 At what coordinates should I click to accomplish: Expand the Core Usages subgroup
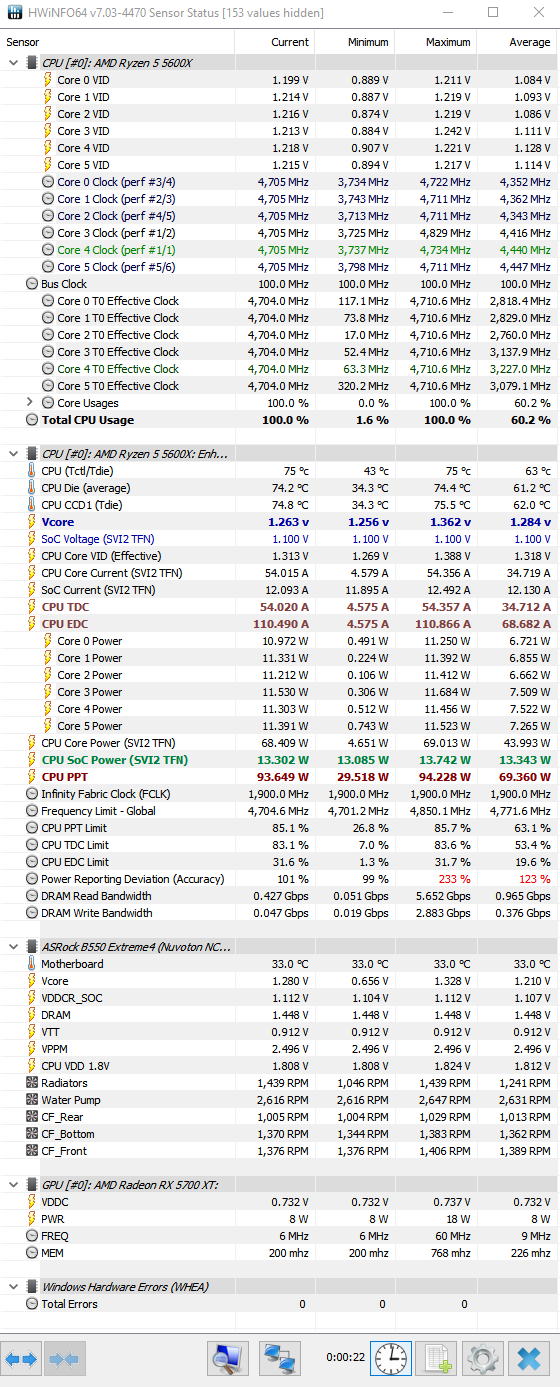pos(29,402)
